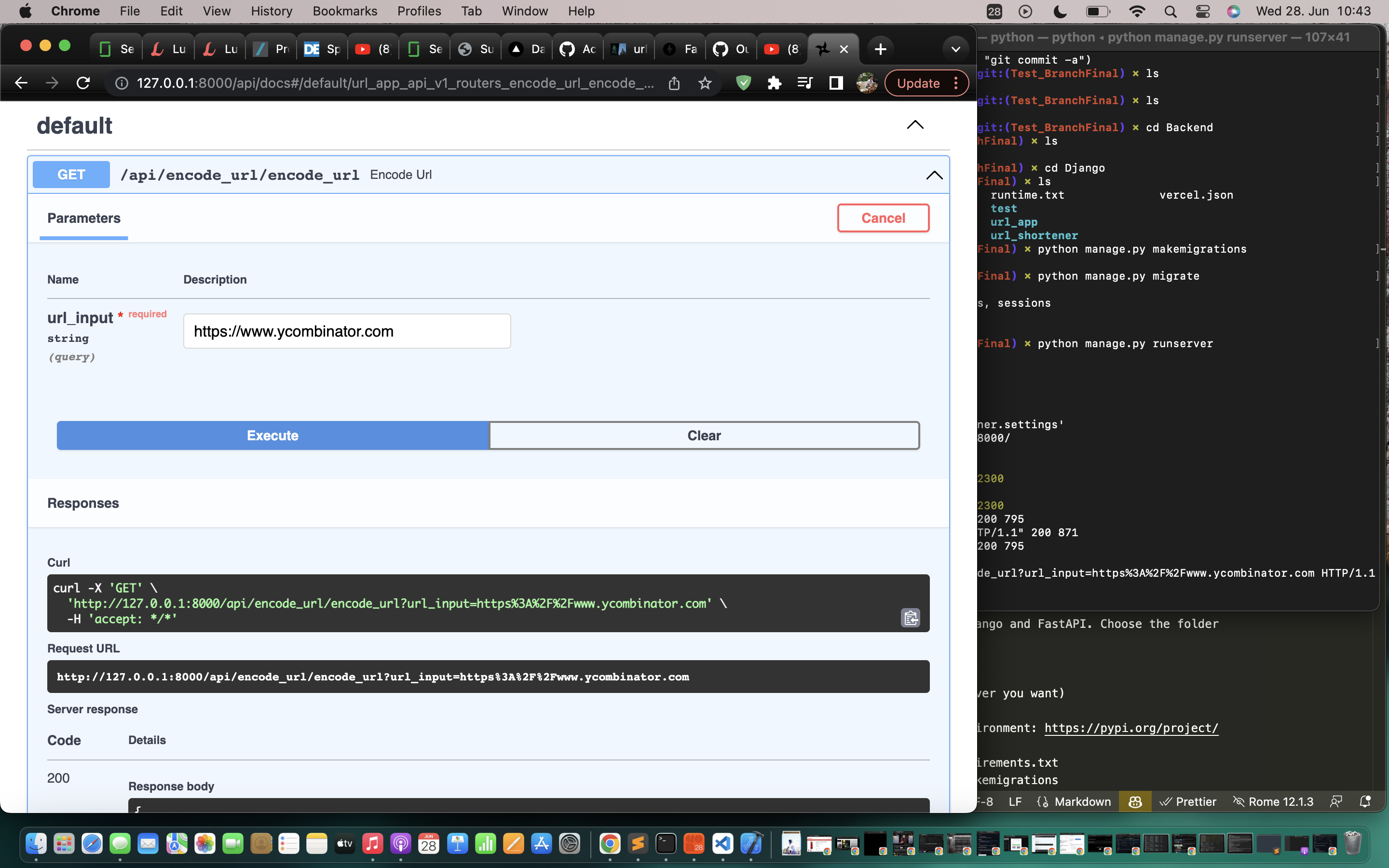Open the Chrome side panel icon
Viewport: 1389px width, 868px height.
836,83
